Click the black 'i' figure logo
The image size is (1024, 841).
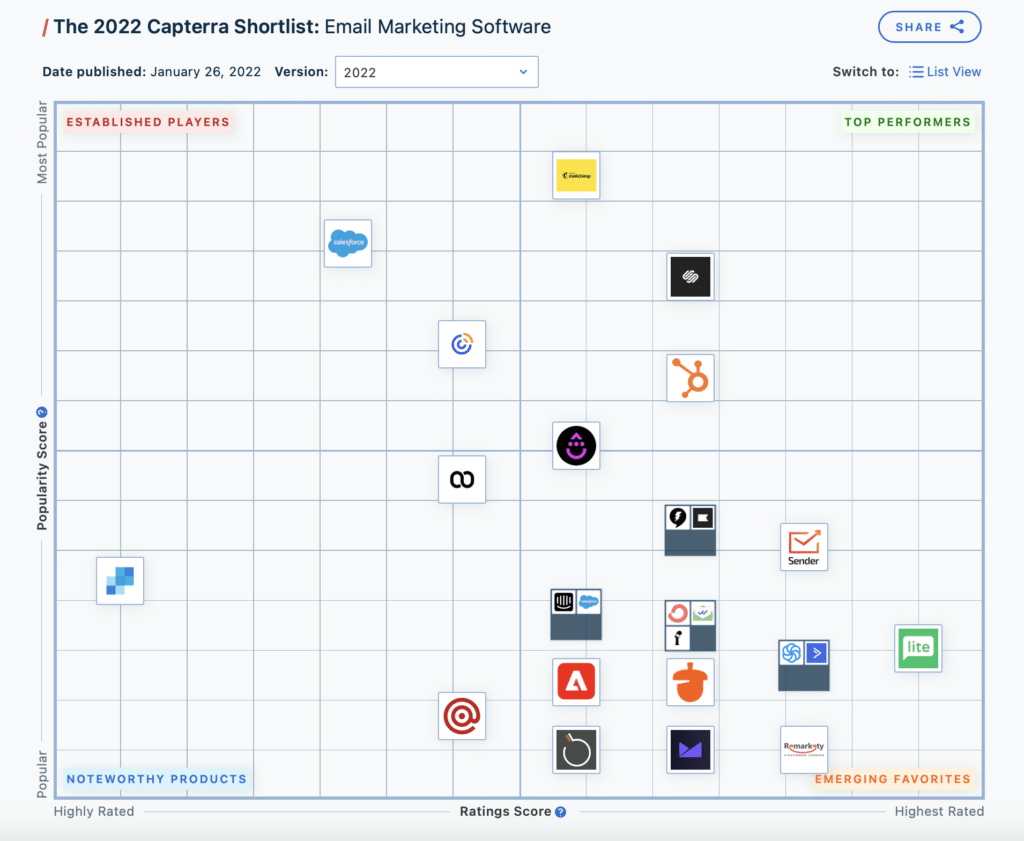point(678,638)
